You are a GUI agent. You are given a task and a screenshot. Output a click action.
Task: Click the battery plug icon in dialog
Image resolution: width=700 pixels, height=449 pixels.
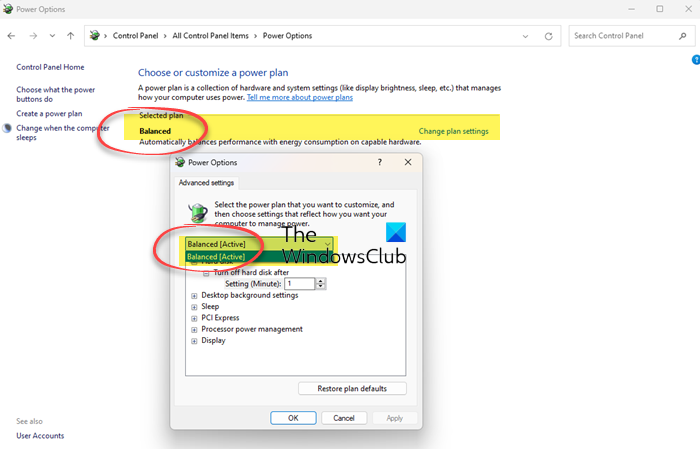tap(198, 212)
